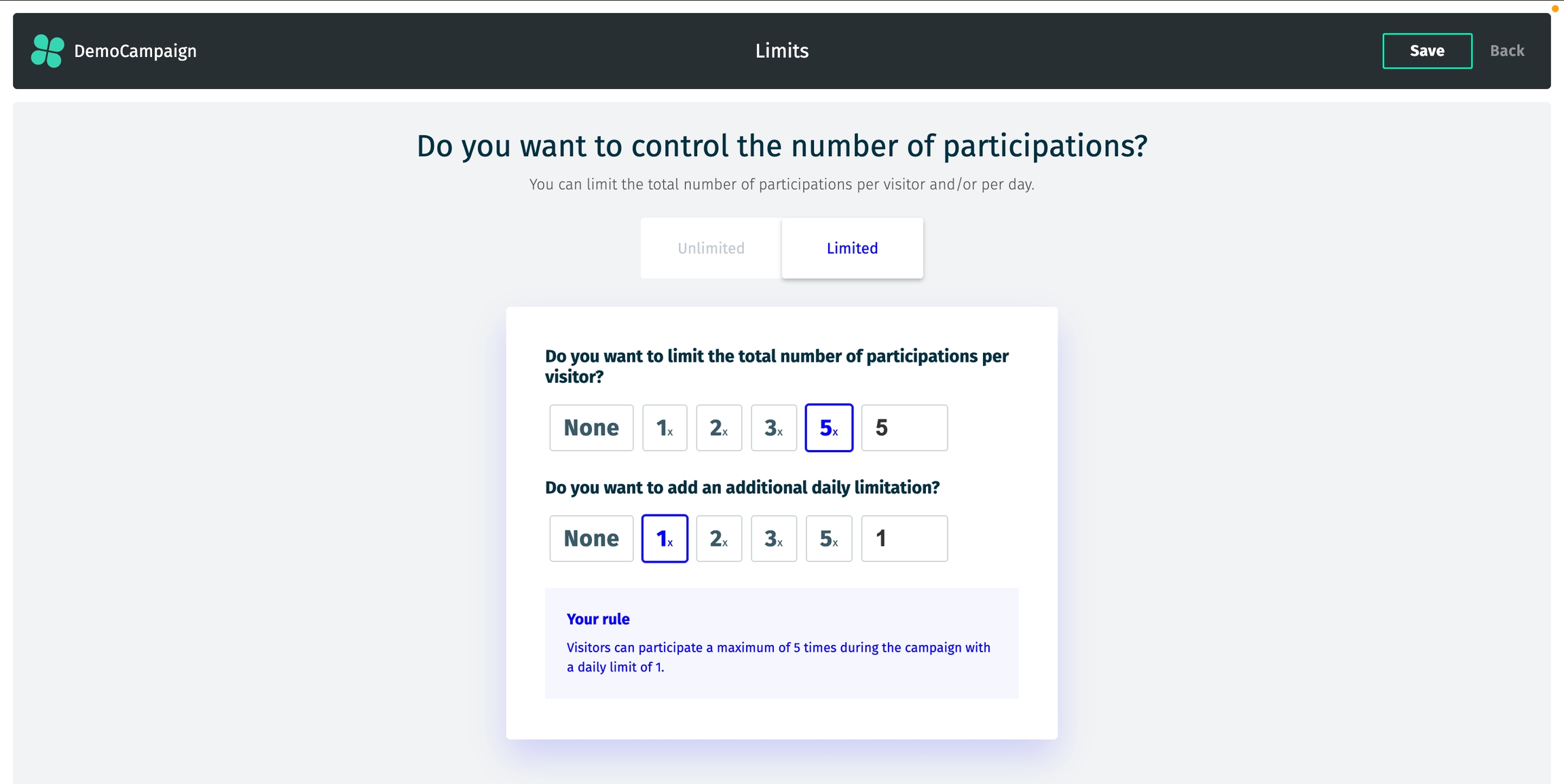
Task: Click the custom per-visitor limit field
Action: (x=904, y=428)
